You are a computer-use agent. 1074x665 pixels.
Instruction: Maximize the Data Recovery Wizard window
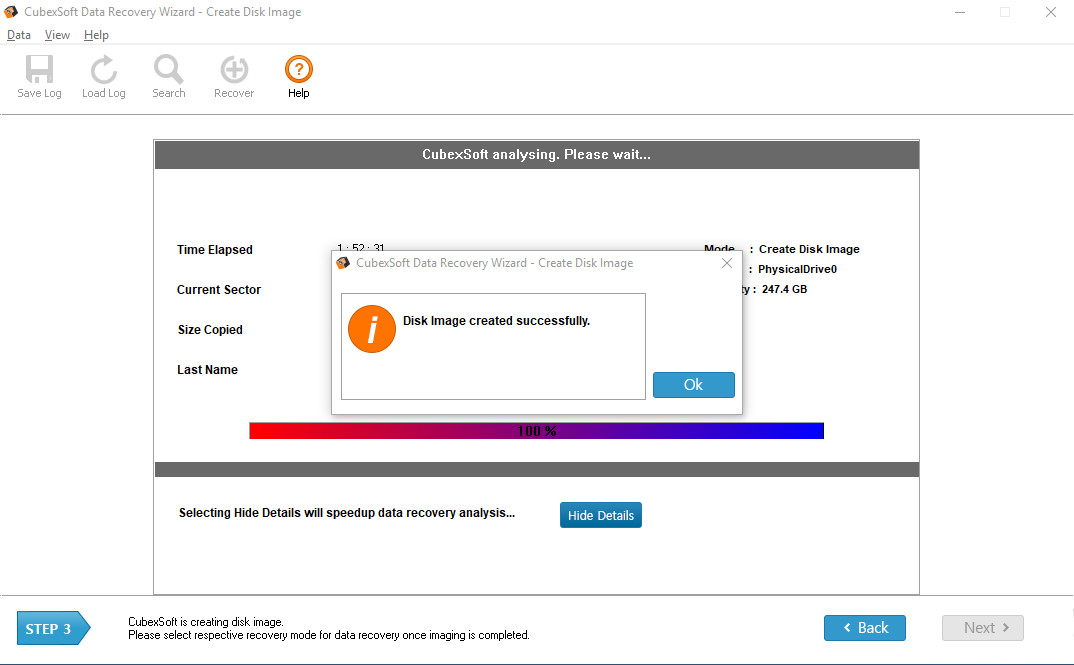[1005, 12]
